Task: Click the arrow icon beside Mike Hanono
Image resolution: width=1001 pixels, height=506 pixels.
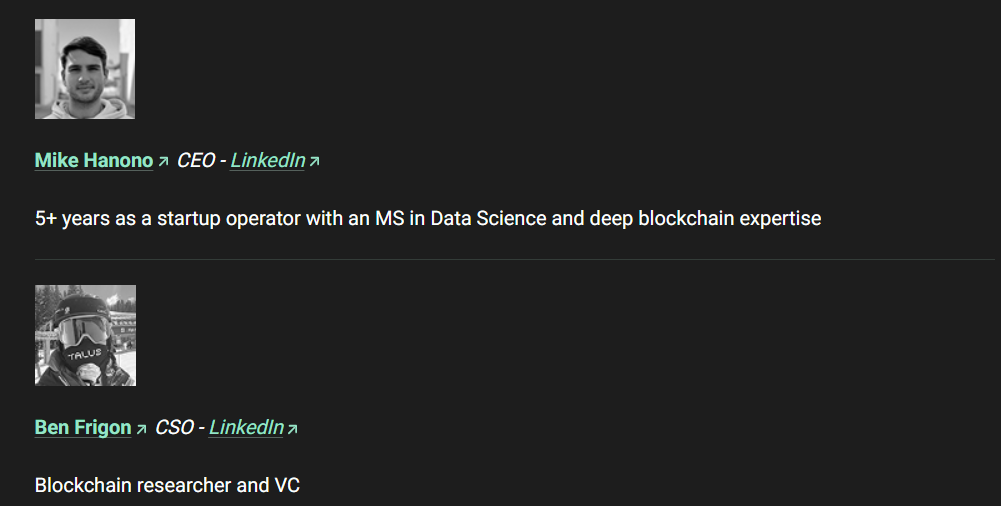Action: coord(163,161)
